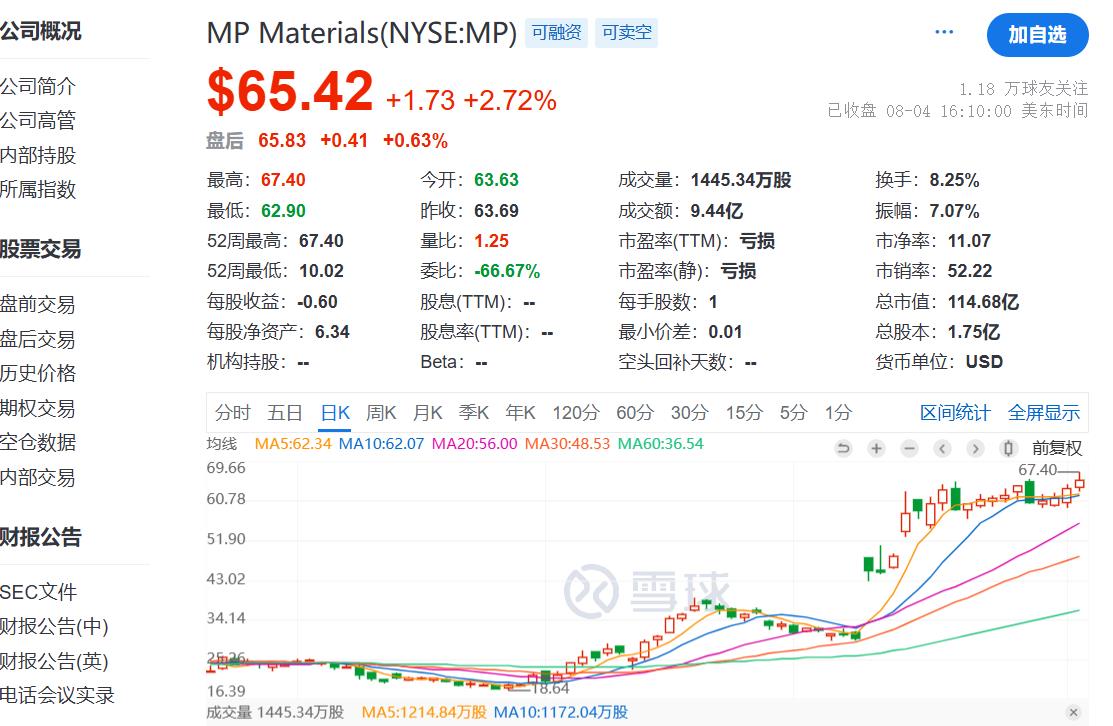Image resolution: width=1113 pixels, height=726 pixels.
Task: Switch to the 分时 chart tab
Action: (x=233, y=412)
